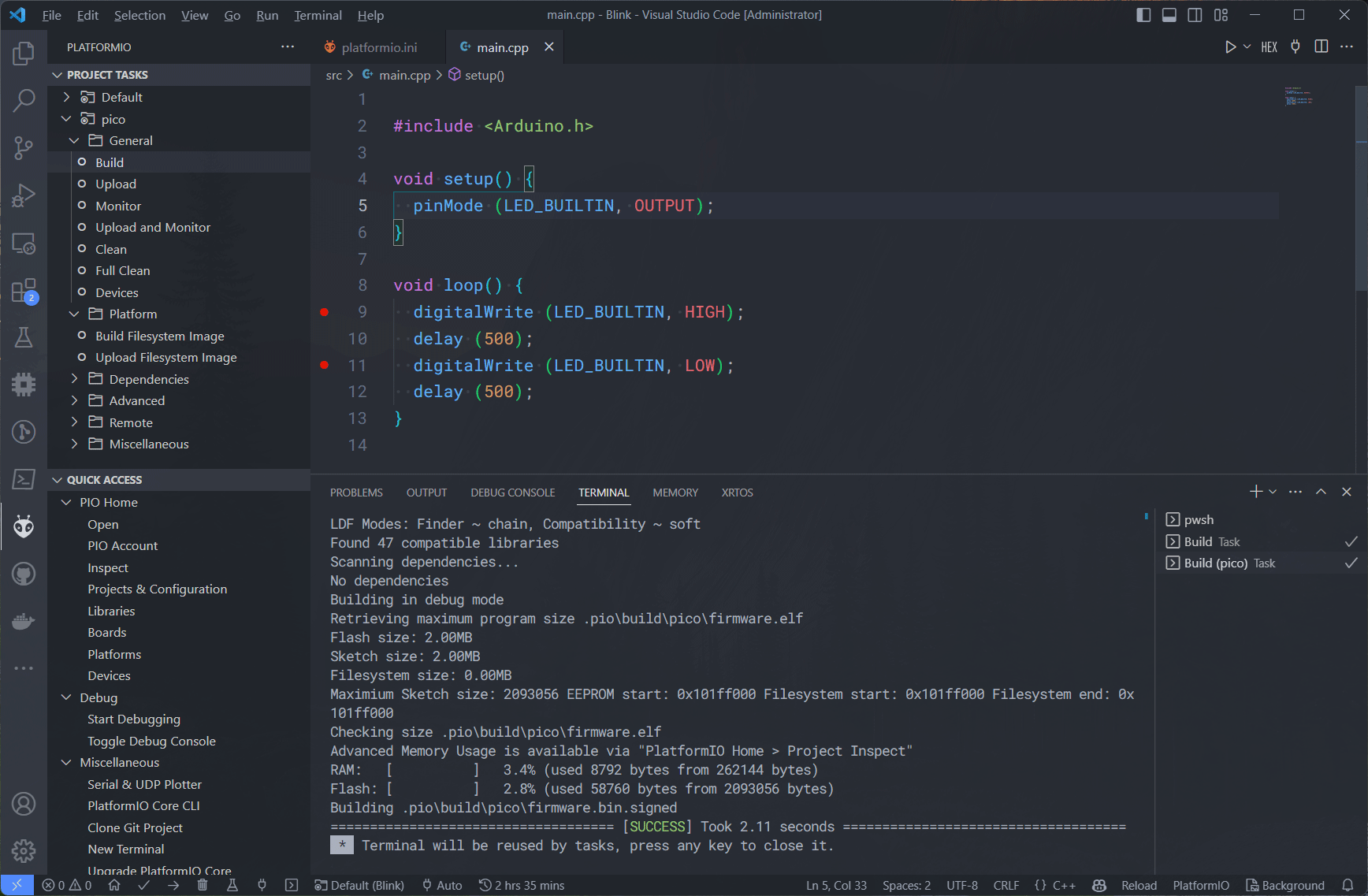Open the Docker whale view
The height and width of the screenshot is (896, 1368).
(x=24, y=621)
